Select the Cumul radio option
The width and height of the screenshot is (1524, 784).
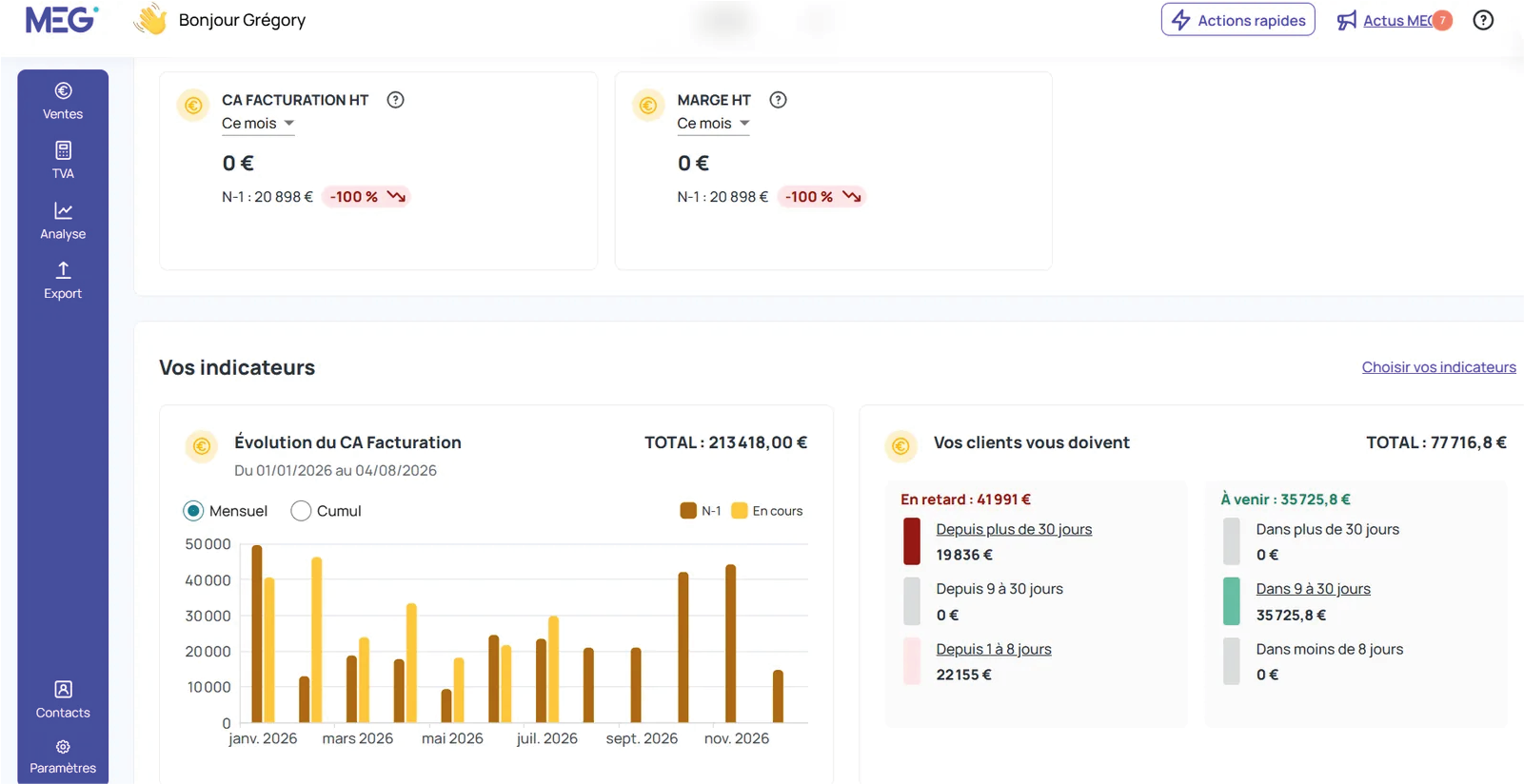(301, 511)
